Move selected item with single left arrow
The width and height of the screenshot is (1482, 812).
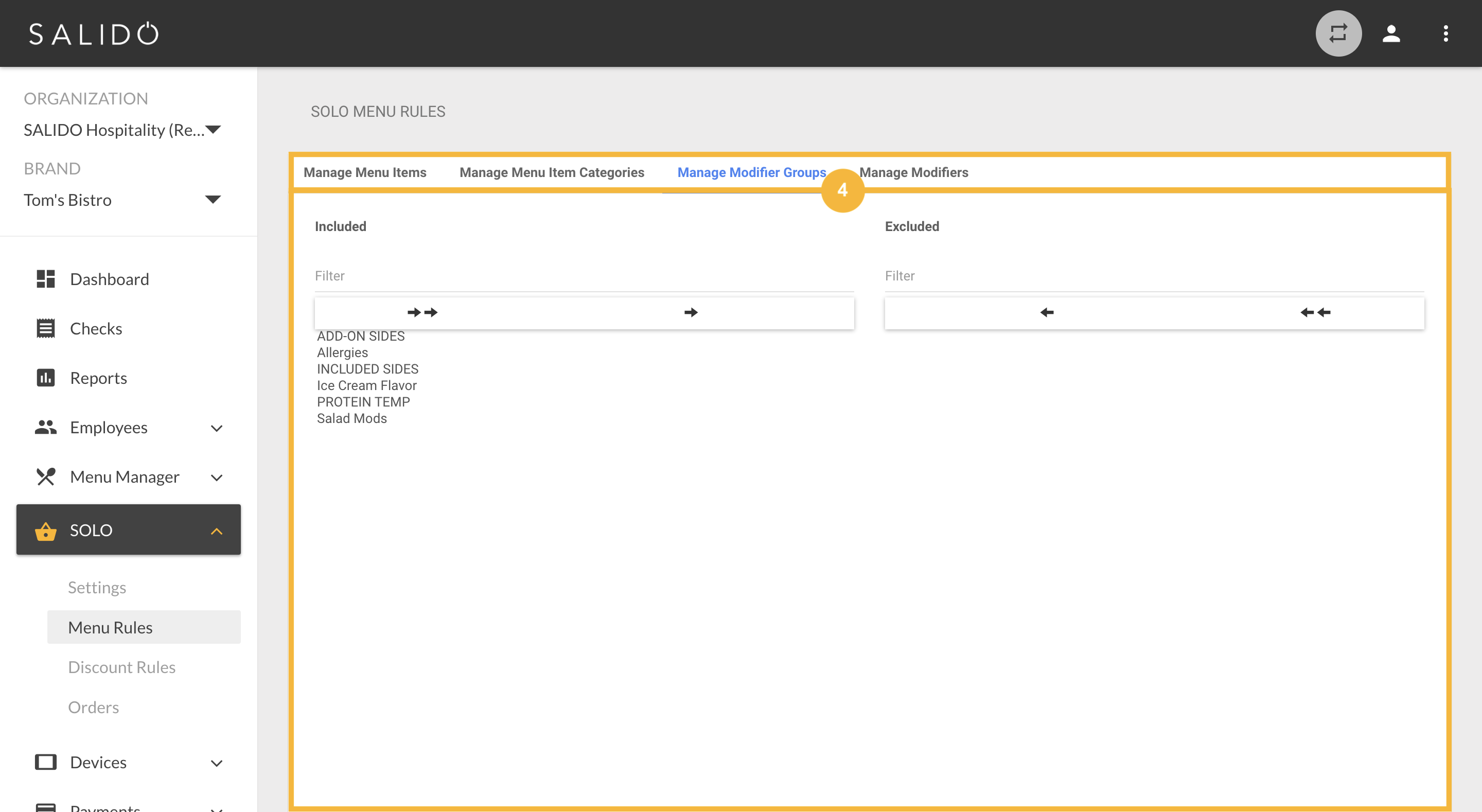[x=1047, y=312]
